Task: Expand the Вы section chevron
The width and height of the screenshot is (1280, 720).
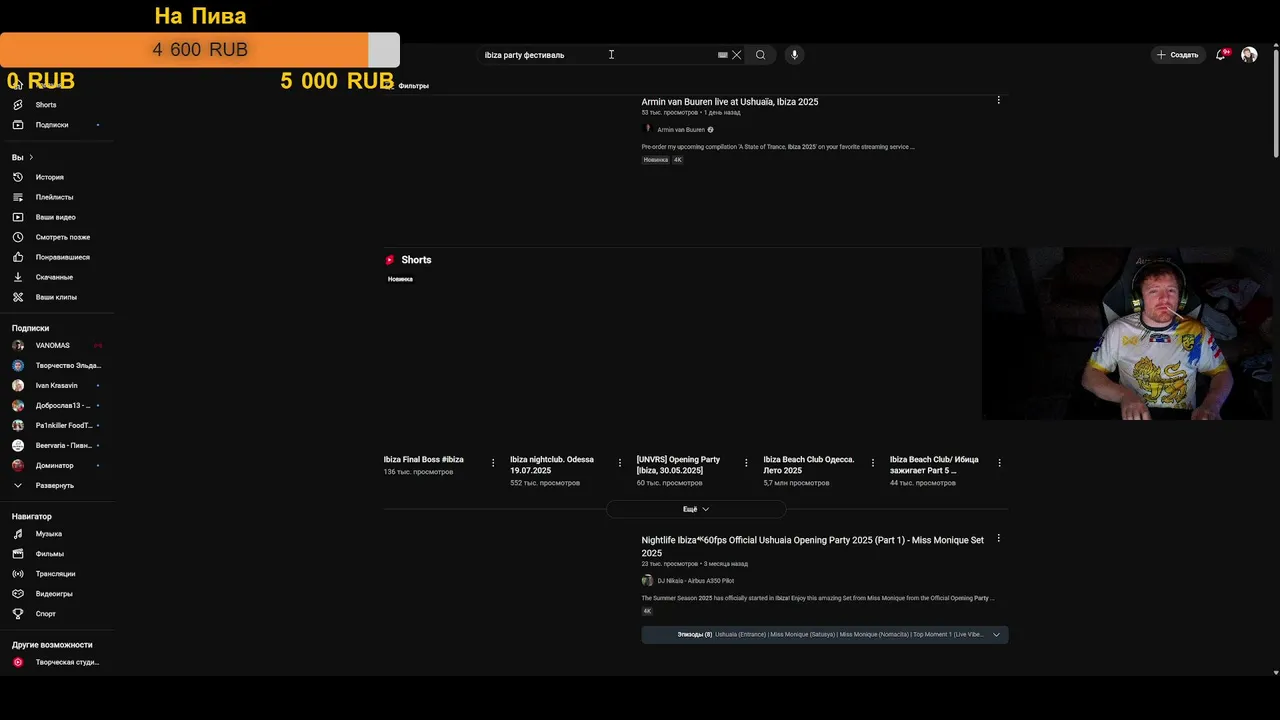Action: (x=31, y=157)
